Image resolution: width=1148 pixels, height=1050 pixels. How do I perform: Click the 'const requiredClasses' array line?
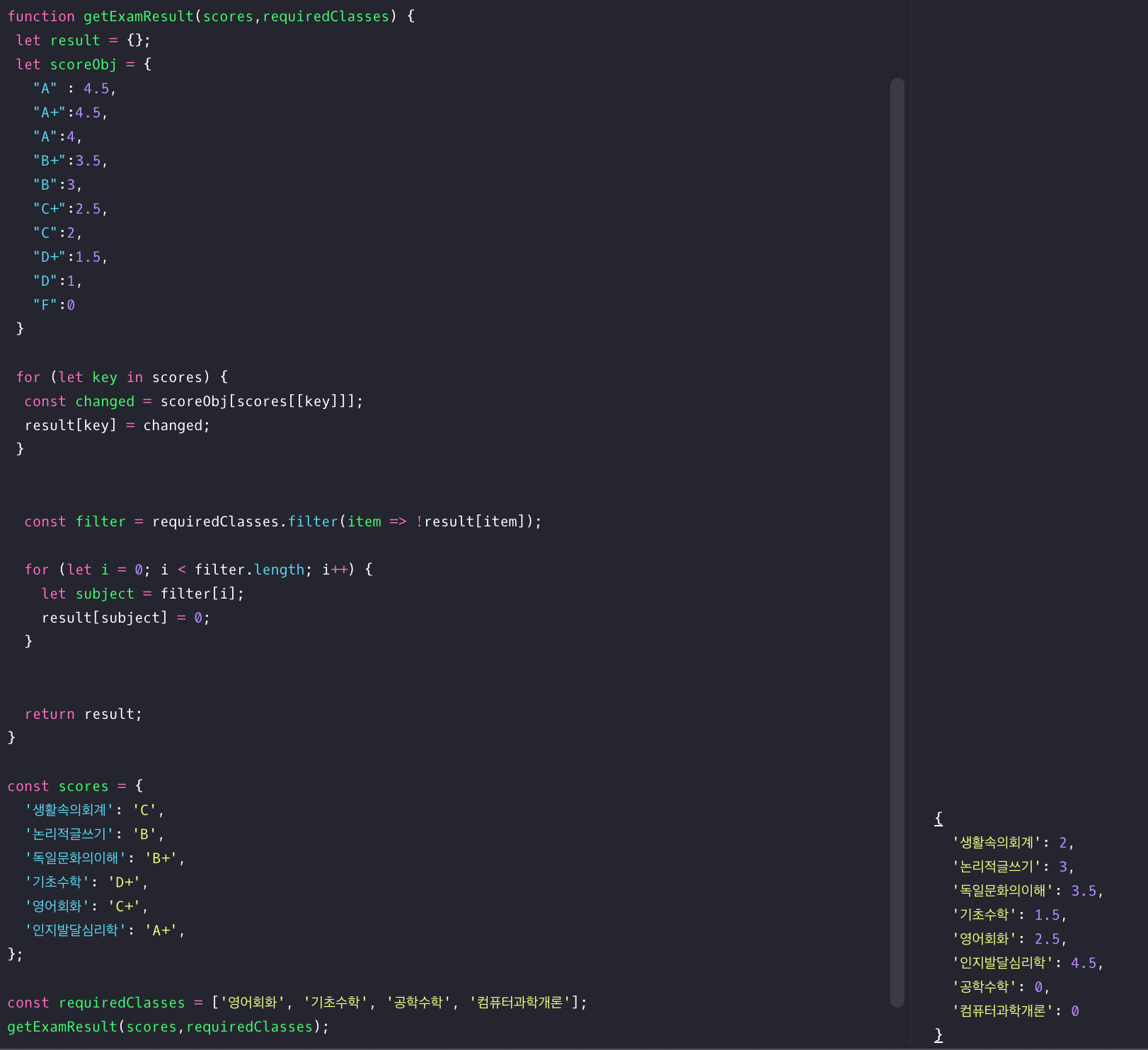point(297,1003)
